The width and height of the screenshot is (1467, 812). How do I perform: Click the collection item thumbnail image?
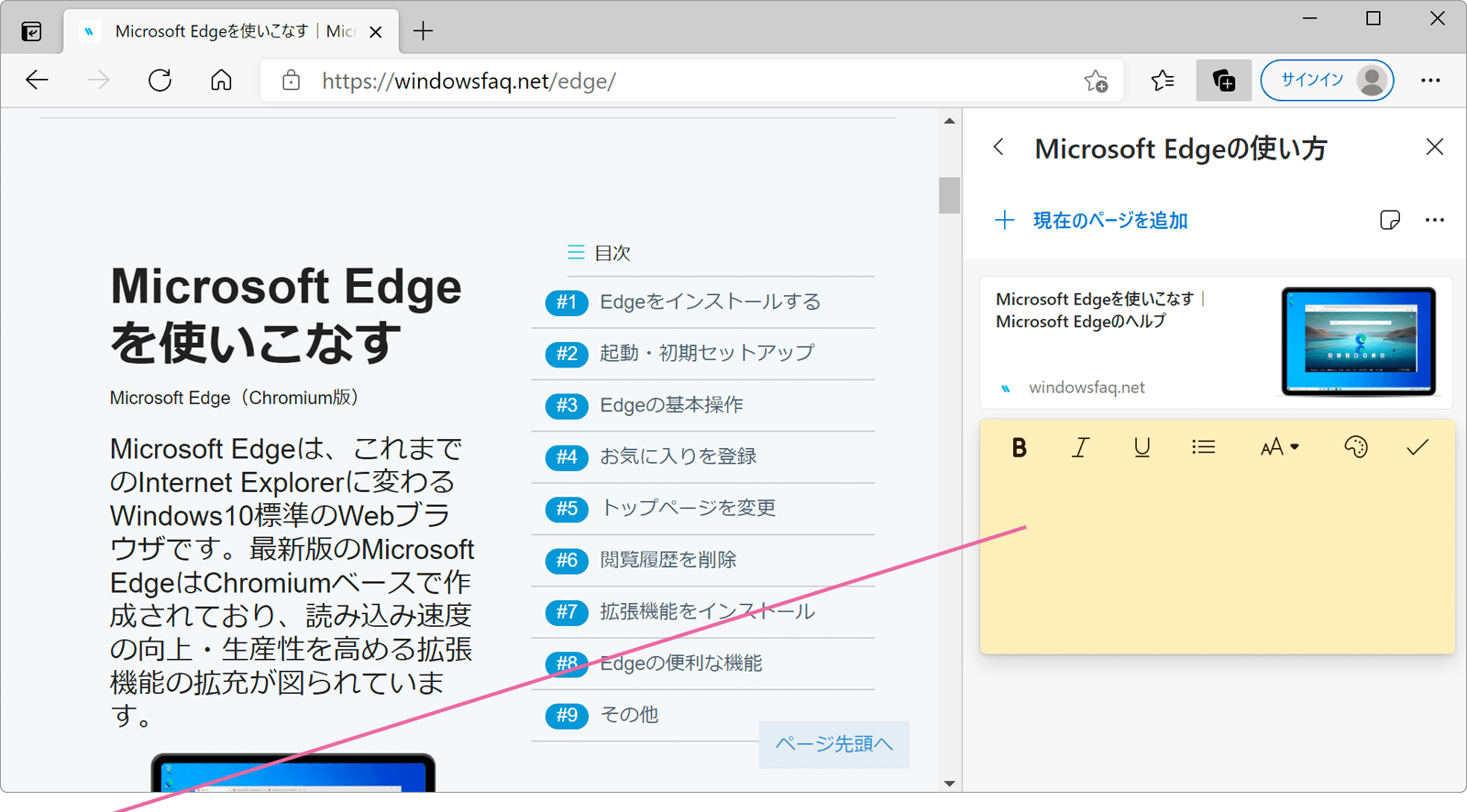[x=1359, y=341]
